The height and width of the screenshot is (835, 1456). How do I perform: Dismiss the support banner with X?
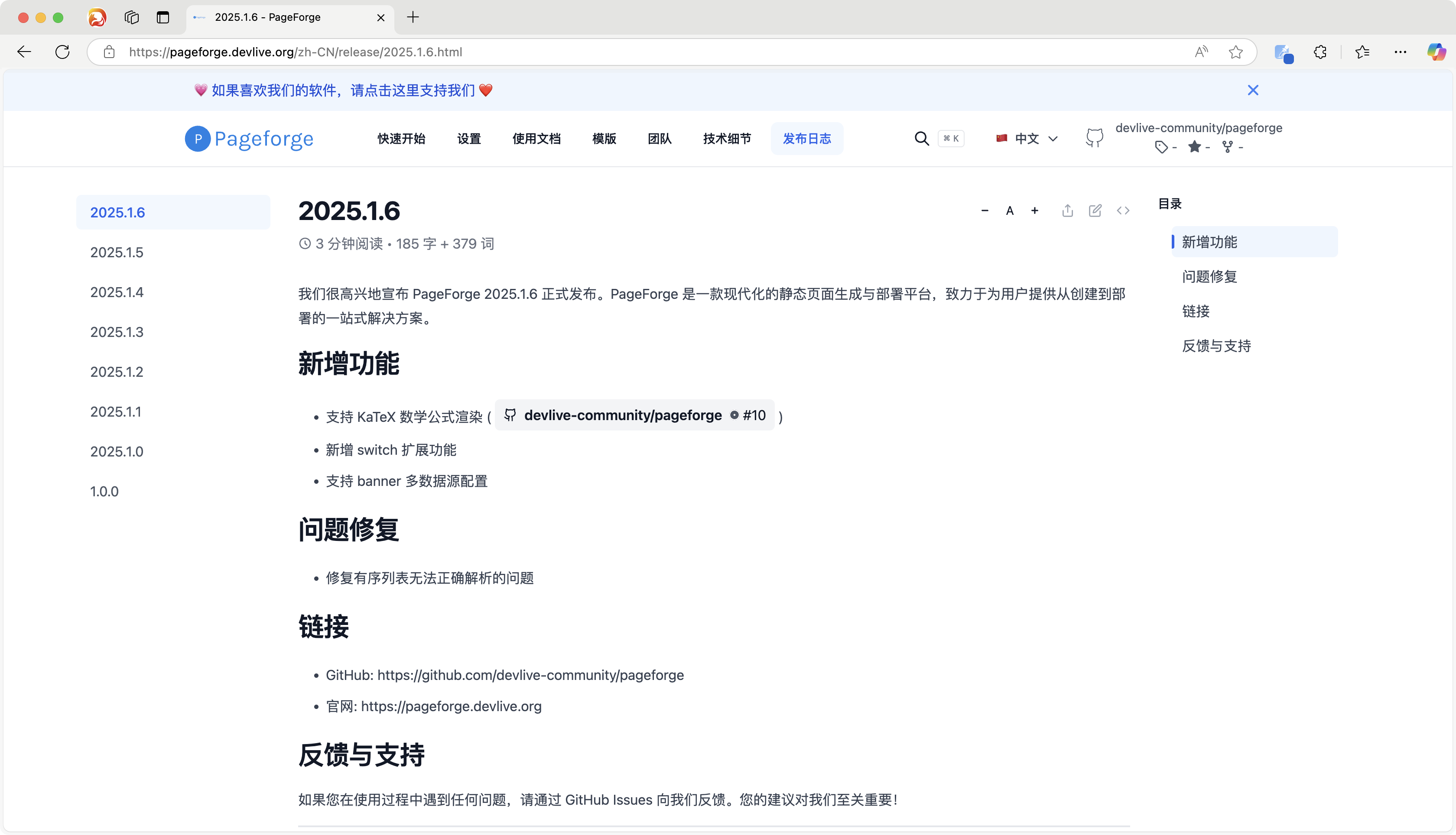pos(1253,90)
